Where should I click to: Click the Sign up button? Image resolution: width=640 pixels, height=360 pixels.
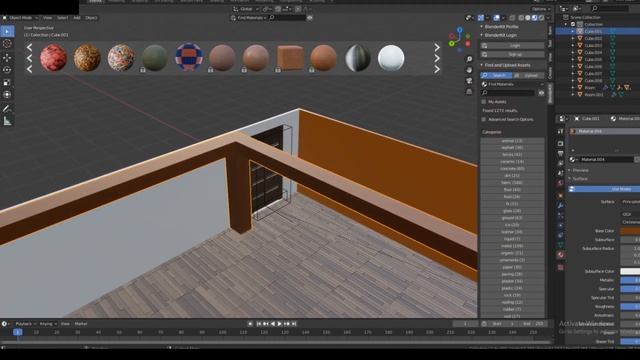512,54
